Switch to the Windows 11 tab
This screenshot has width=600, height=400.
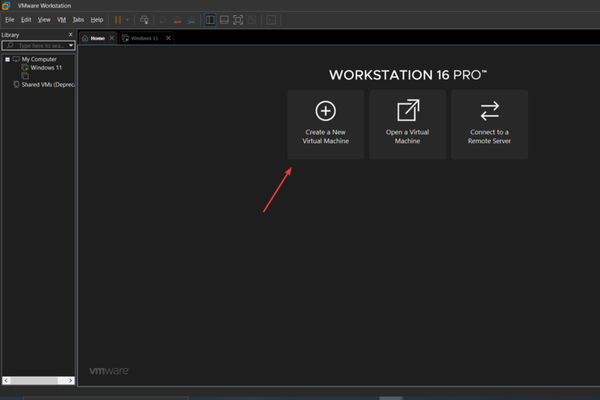pyautogui.click(x=145, y=38)
